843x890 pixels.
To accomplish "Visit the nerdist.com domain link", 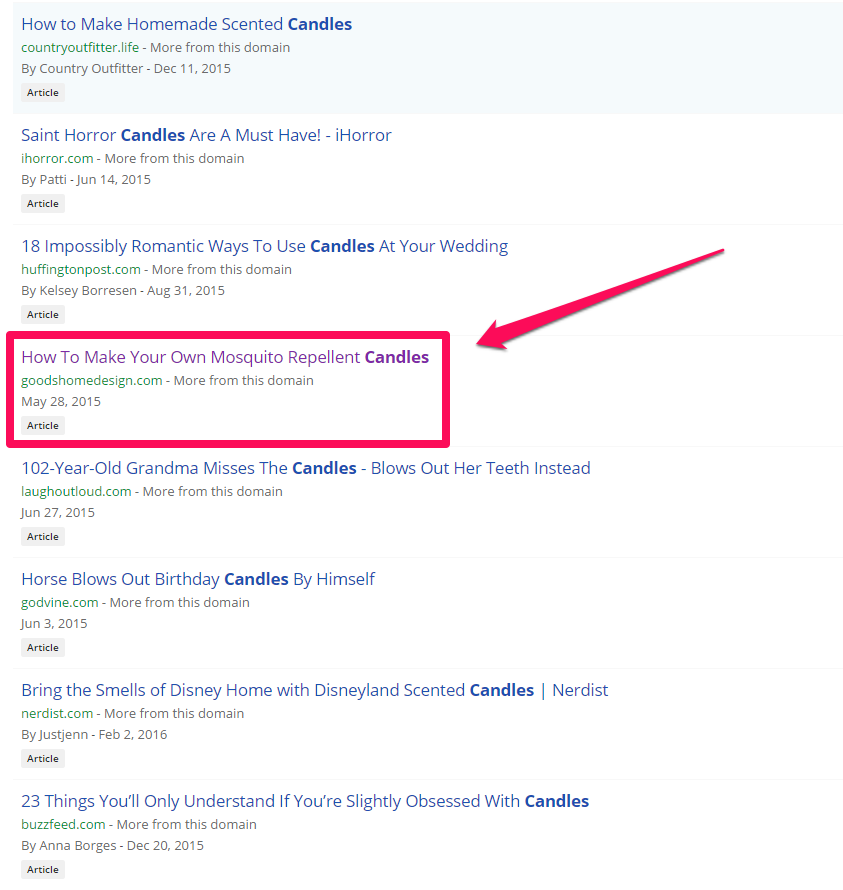I will pos(57,713).
